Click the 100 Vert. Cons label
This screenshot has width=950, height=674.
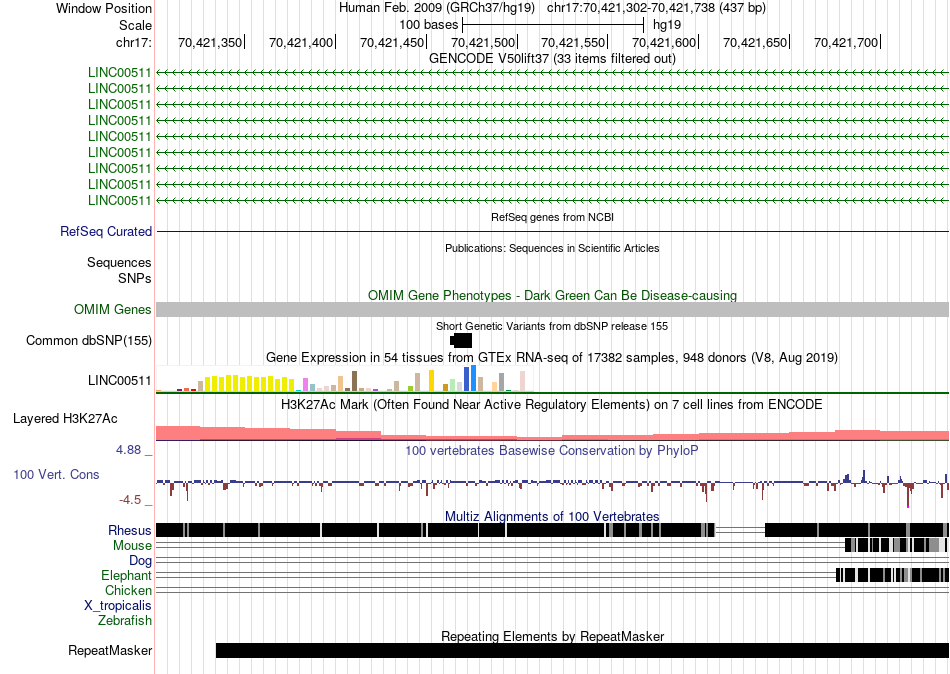click(x=56, y=475)
